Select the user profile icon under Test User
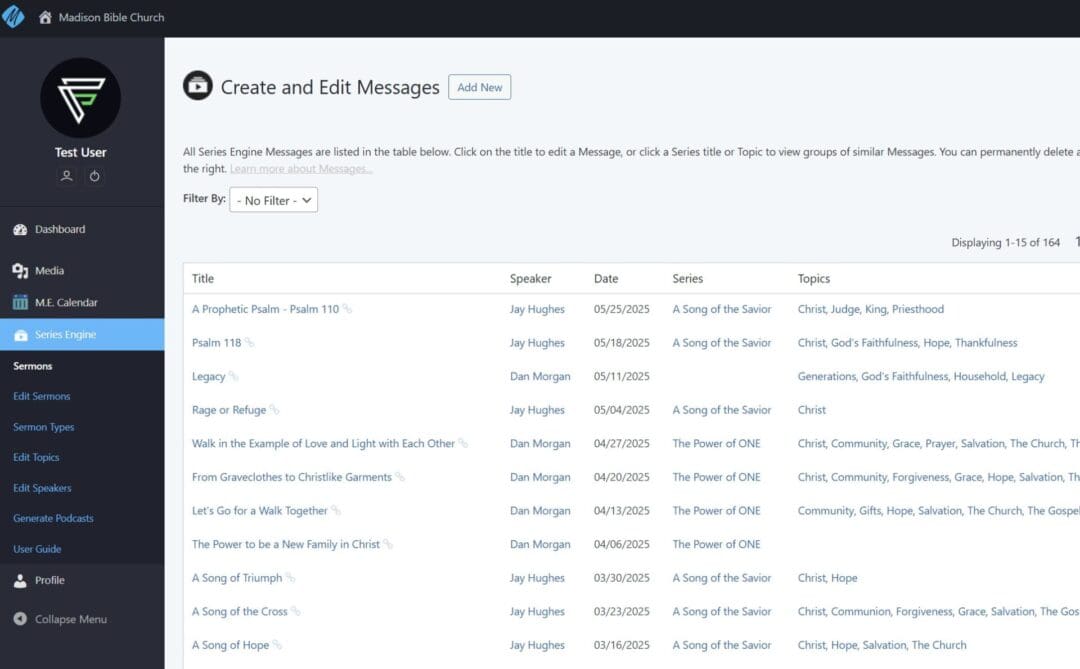 (x=66, y=175)
